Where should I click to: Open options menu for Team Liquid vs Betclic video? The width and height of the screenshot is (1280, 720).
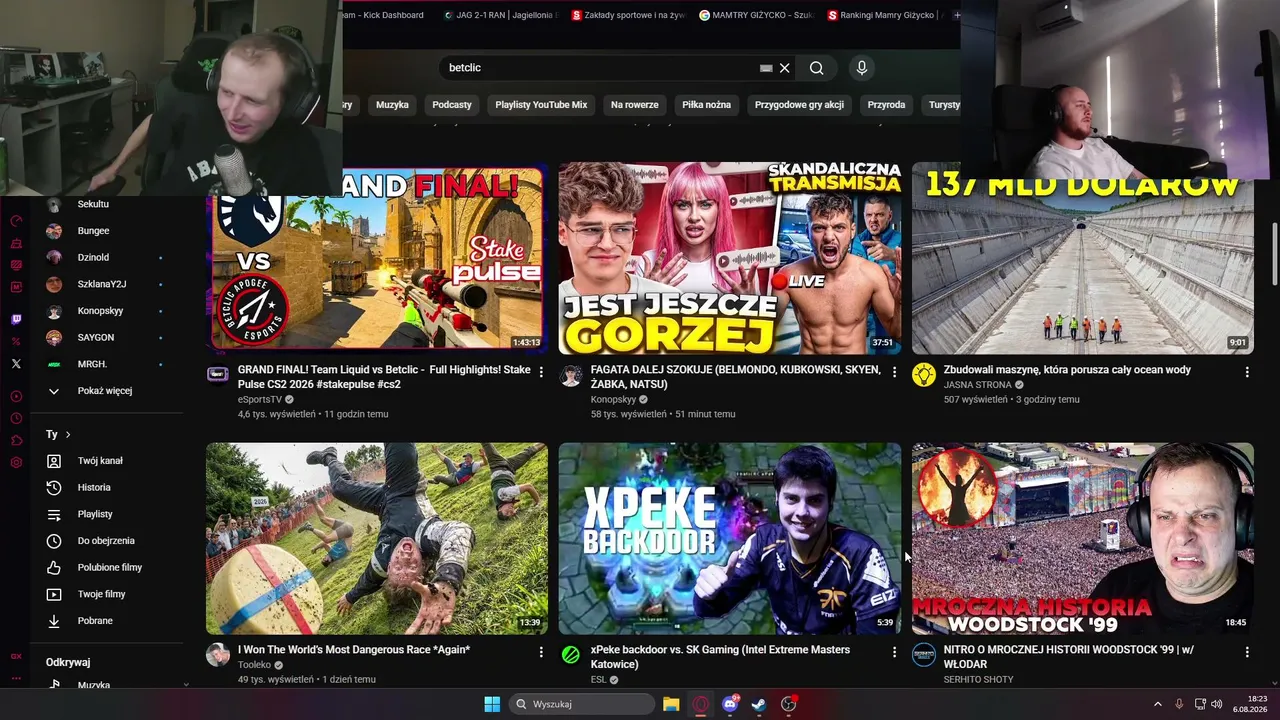point(541,372)
